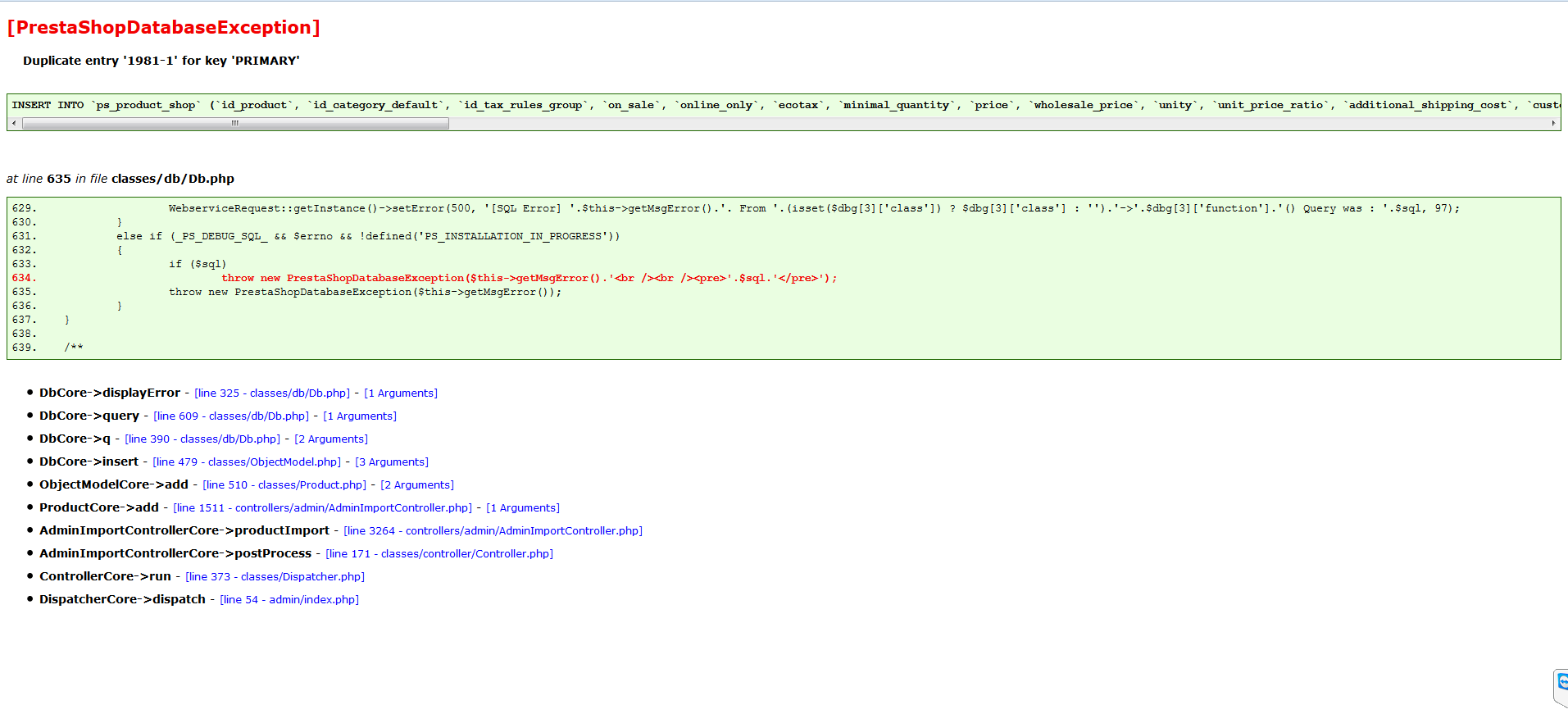The image size is (1568, 723).
Task: Open link 'line 171 - classes/controller/Controller.php'
Action: [x=439, y=554]
